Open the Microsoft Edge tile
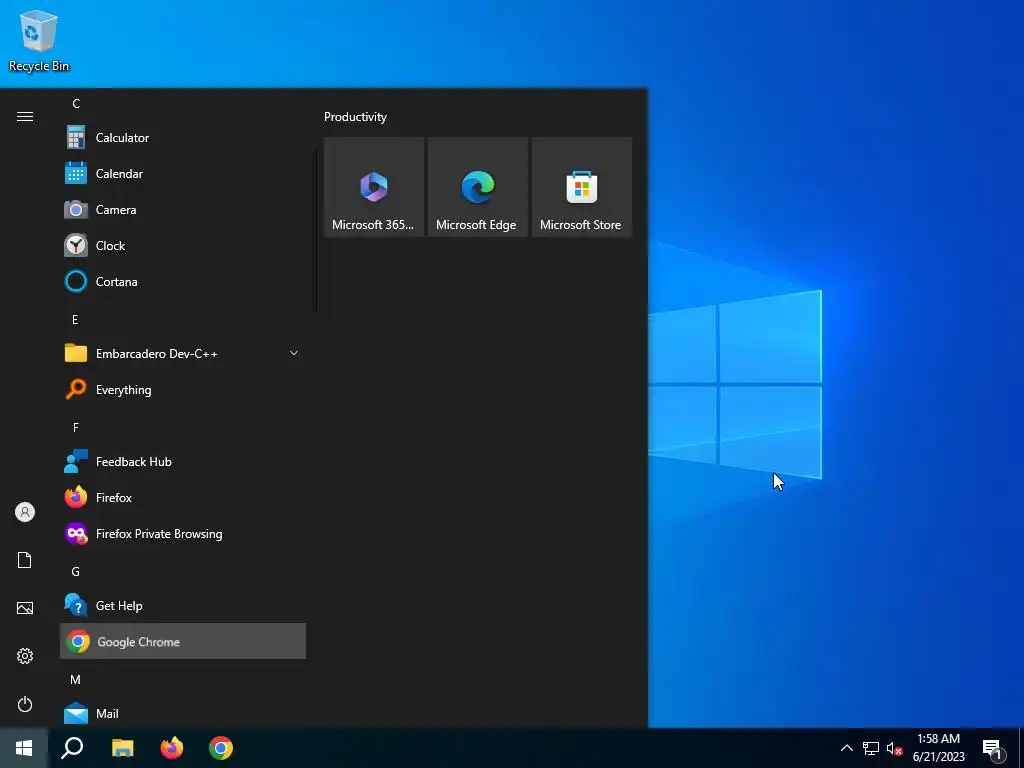1024x768 pixels. point(477,187)
